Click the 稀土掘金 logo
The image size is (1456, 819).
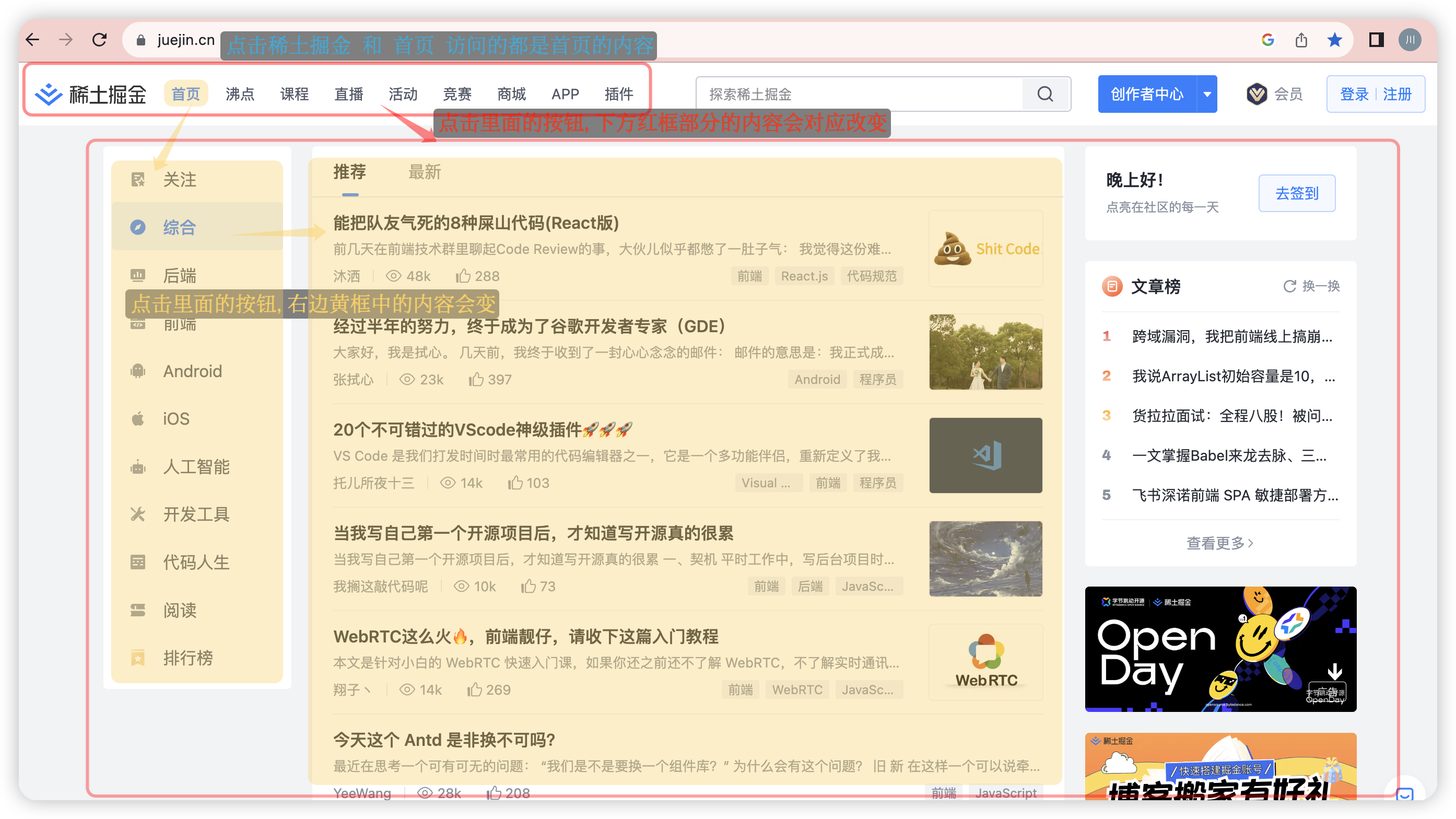coord(90,94)
